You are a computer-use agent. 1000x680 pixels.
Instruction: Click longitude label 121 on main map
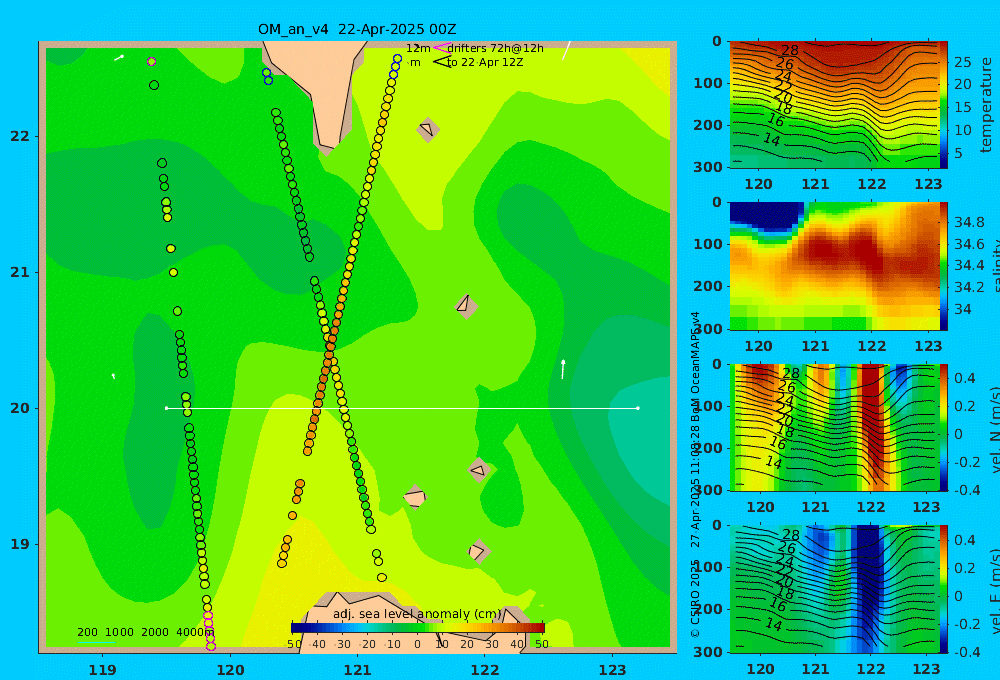point(357,670)
